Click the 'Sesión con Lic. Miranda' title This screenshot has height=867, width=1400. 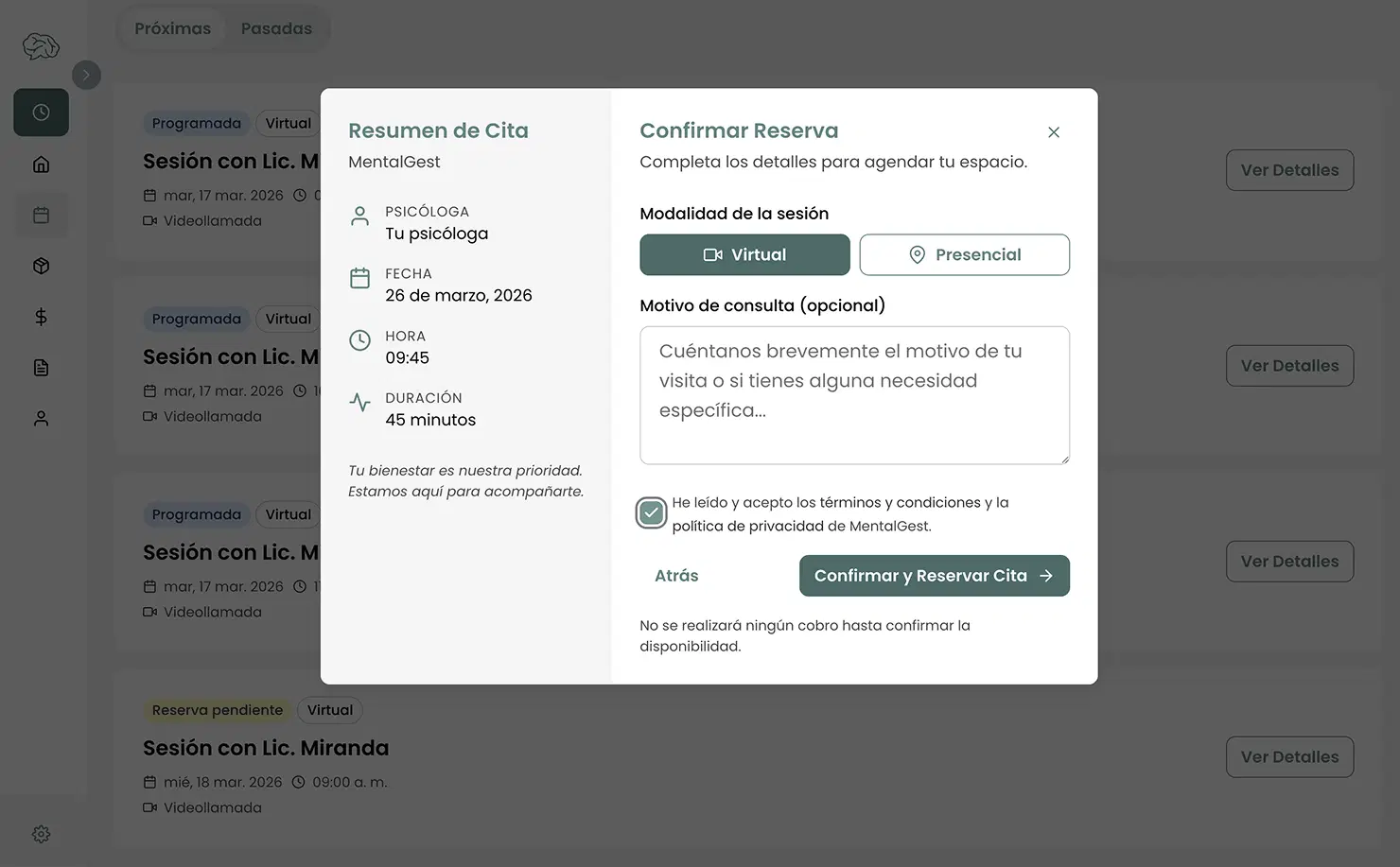[x=266, y=748]
